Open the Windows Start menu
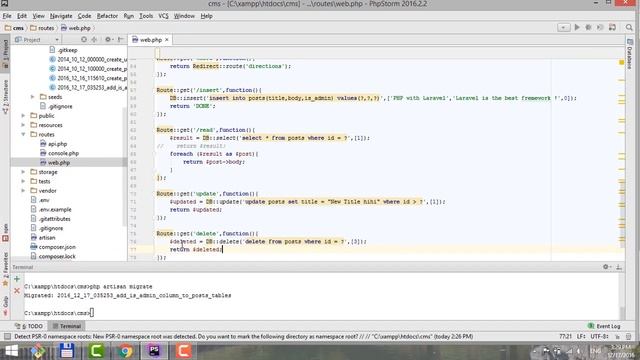This screenshot has width=640, height=360. [11, 351]
